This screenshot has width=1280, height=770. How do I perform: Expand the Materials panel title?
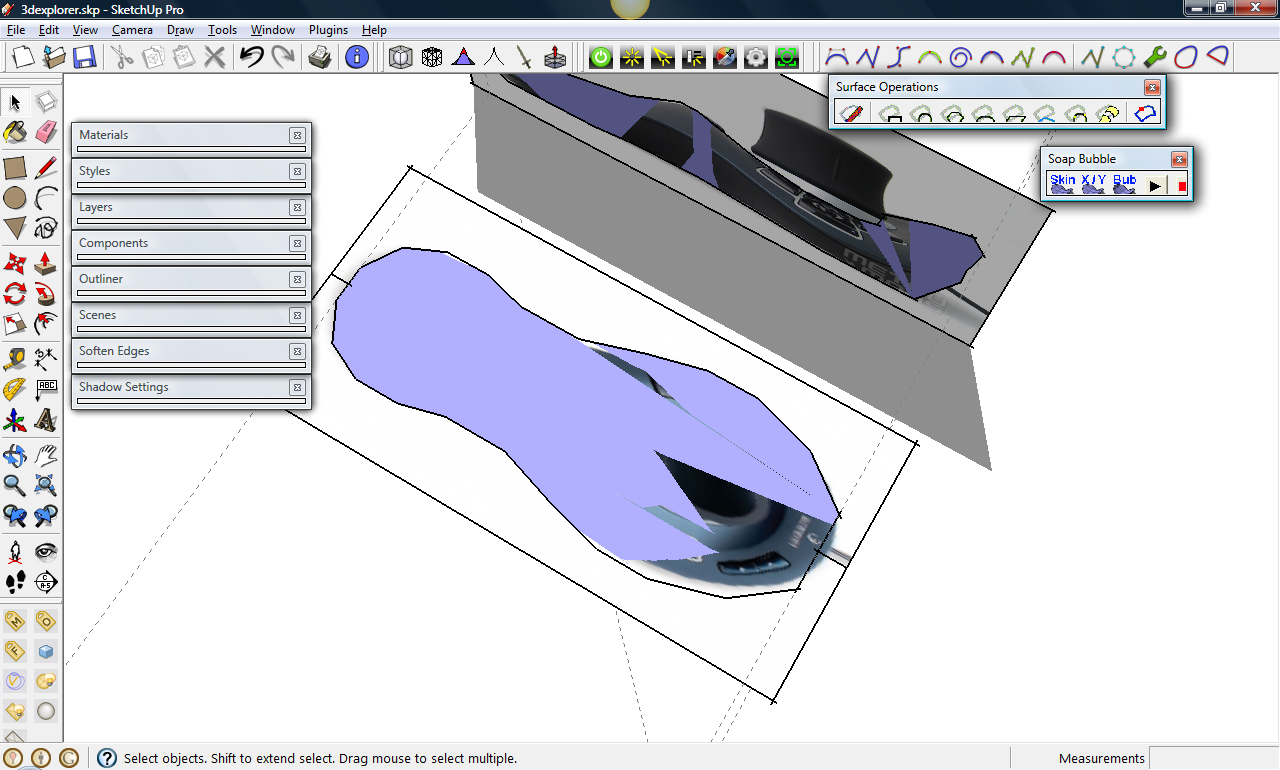104,135
